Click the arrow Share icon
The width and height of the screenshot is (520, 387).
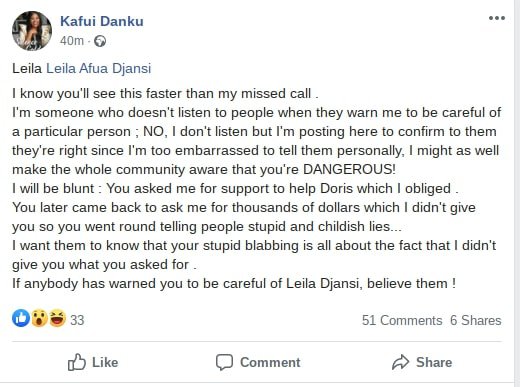point(401,362)
